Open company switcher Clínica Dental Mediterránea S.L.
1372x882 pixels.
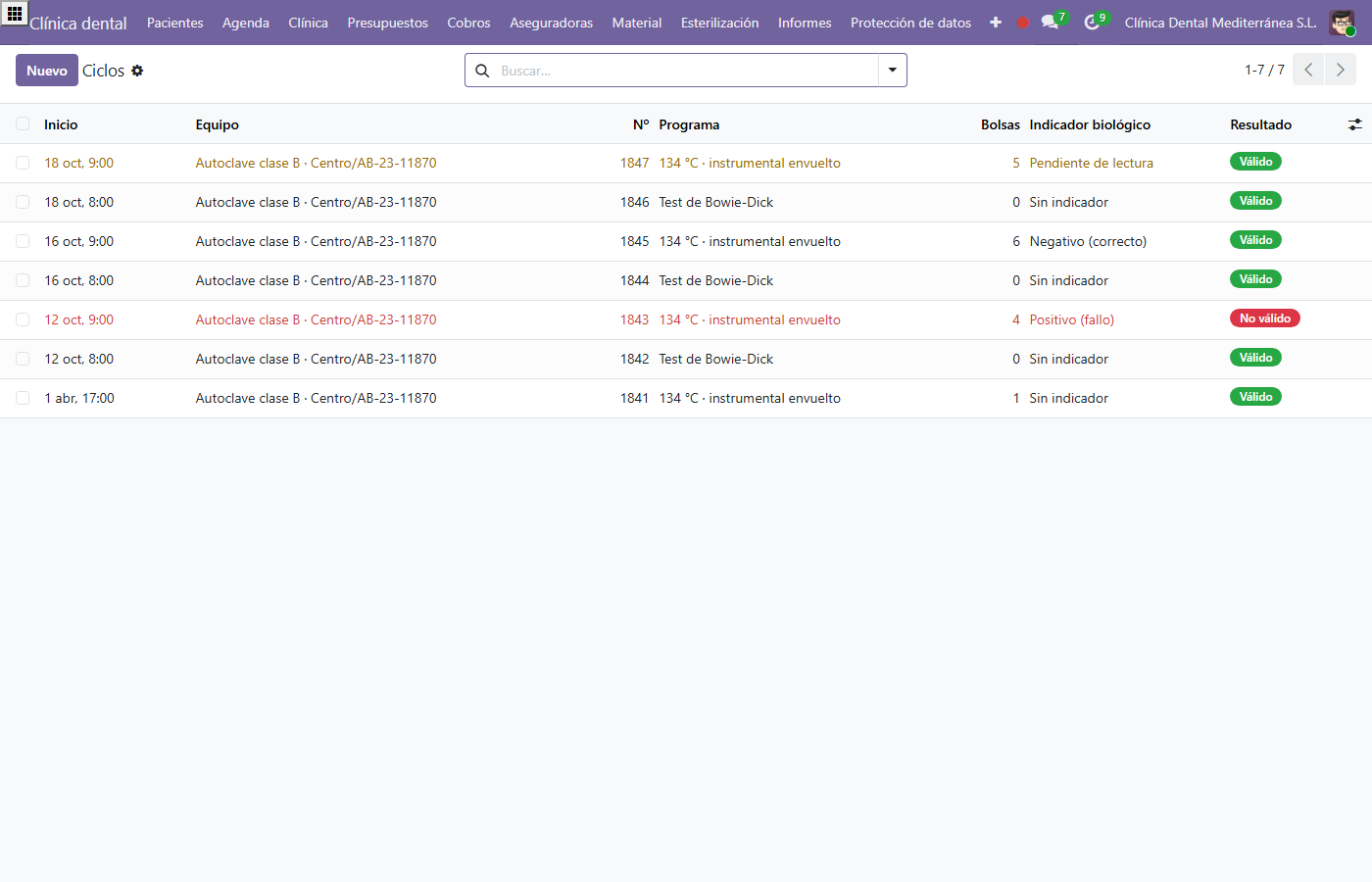click(1220, 23)
